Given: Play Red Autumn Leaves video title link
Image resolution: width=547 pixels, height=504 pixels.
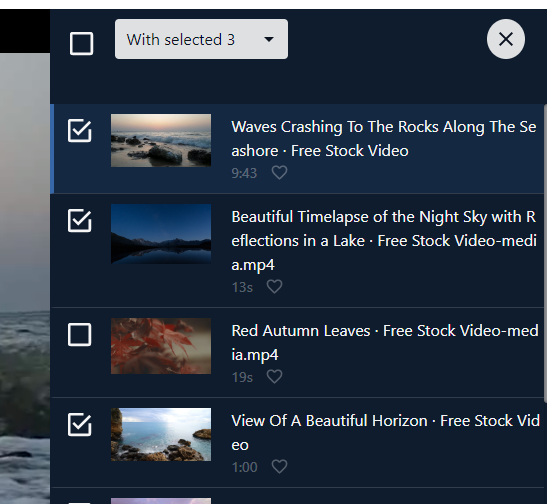Looking at the screenshot, I should point(384,343).
